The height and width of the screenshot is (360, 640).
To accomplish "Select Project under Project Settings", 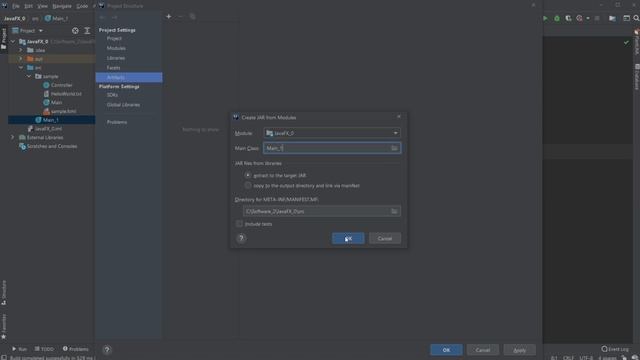I will (x=114, y=38).
